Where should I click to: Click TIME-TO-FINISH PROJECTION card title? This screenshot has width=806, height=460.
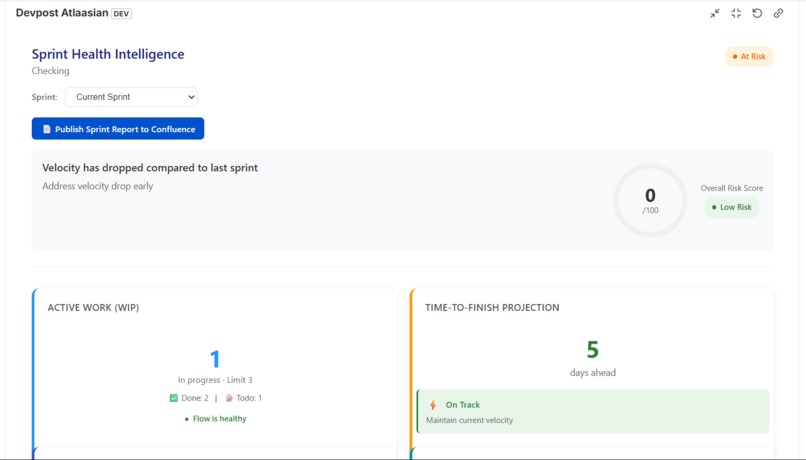[492, 307]
